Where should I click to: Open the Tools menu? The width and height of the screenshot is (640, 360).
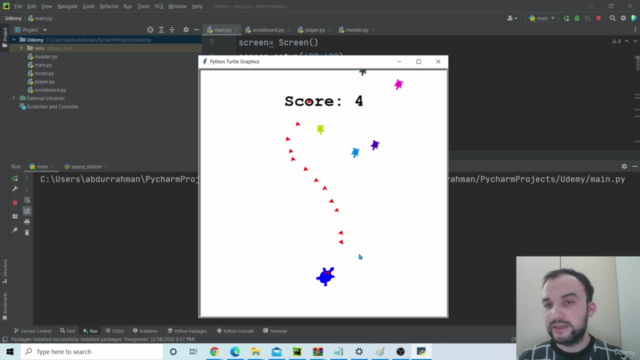143,6
